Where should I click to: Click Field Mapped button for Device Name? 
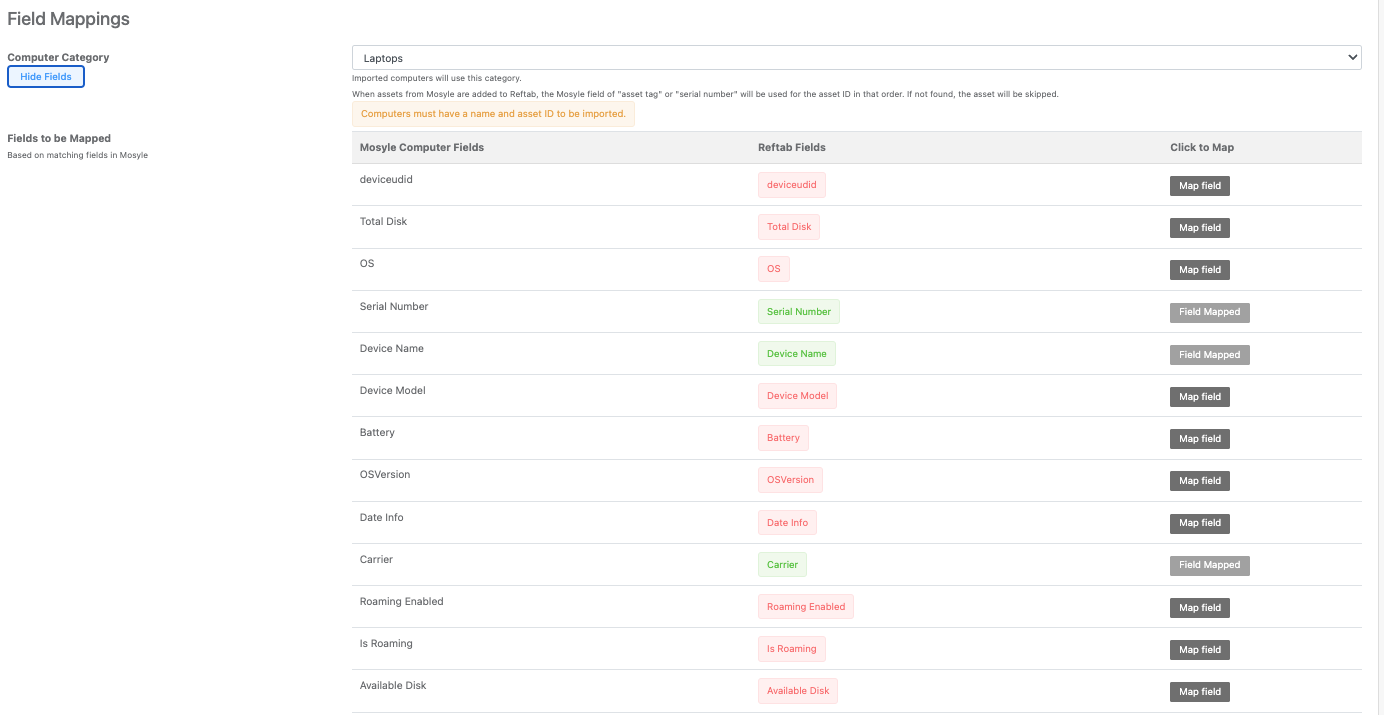pos(1210,355)
